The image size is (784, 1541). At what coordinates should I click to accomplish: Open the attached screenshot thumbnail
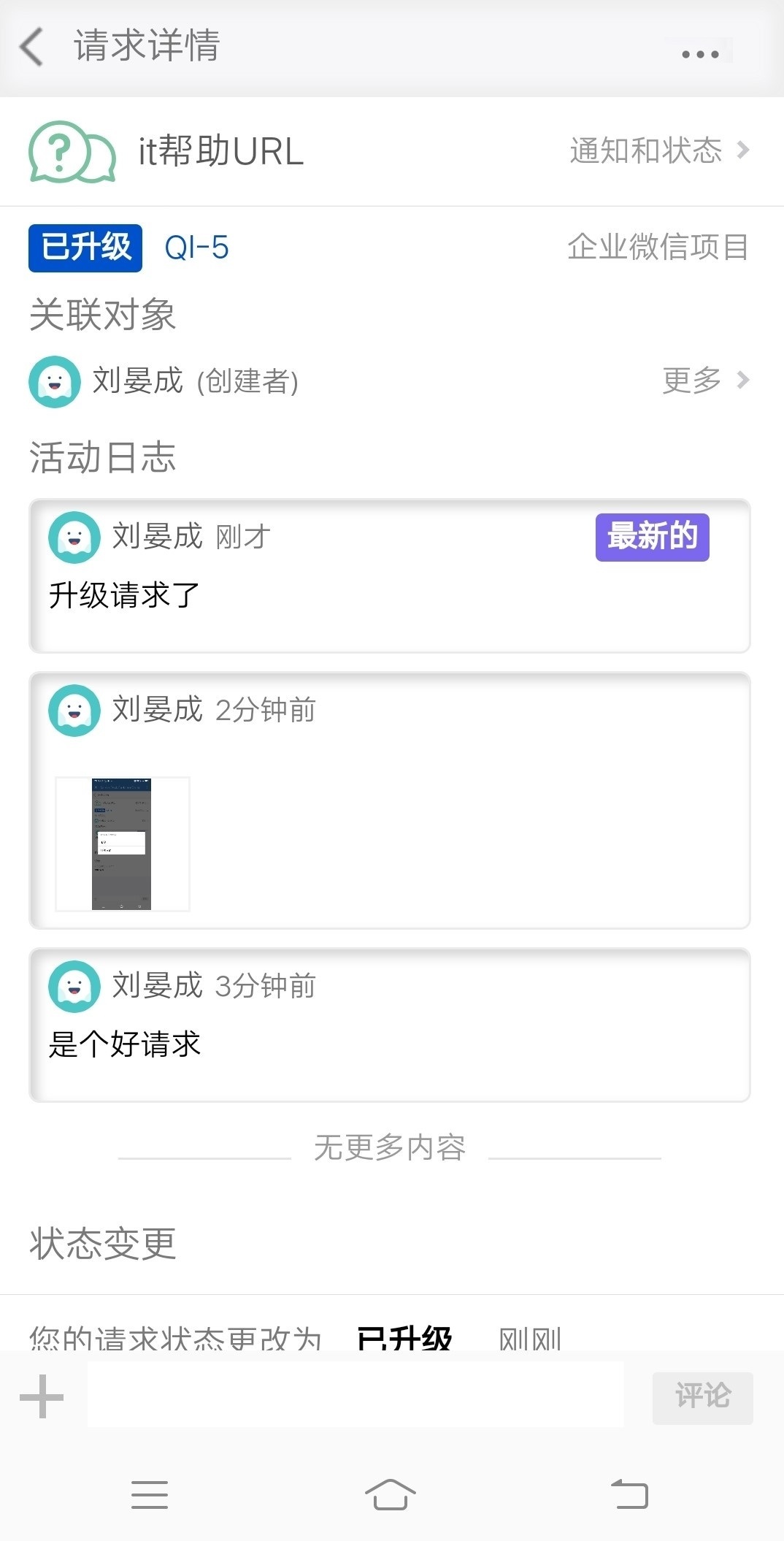tap(122, 844)
